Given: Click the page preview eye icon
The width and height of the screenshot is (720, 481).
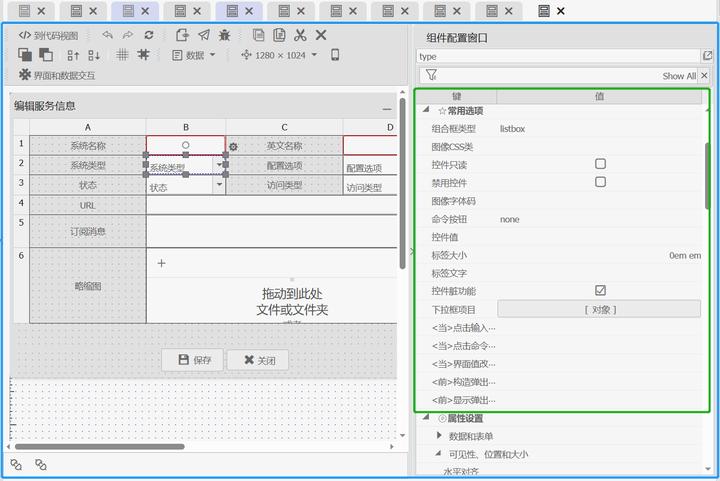Looking at the screenshot, I should (182, 35).
